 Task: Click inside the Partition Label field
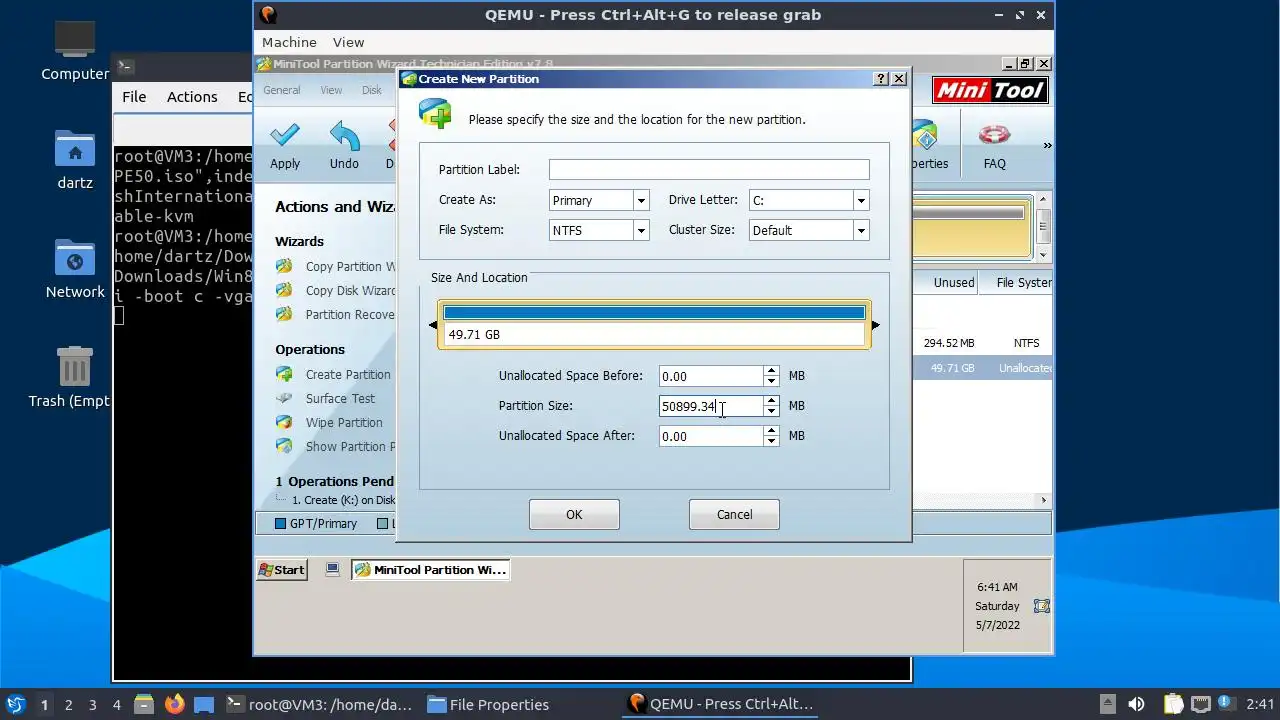coord(709,170)
